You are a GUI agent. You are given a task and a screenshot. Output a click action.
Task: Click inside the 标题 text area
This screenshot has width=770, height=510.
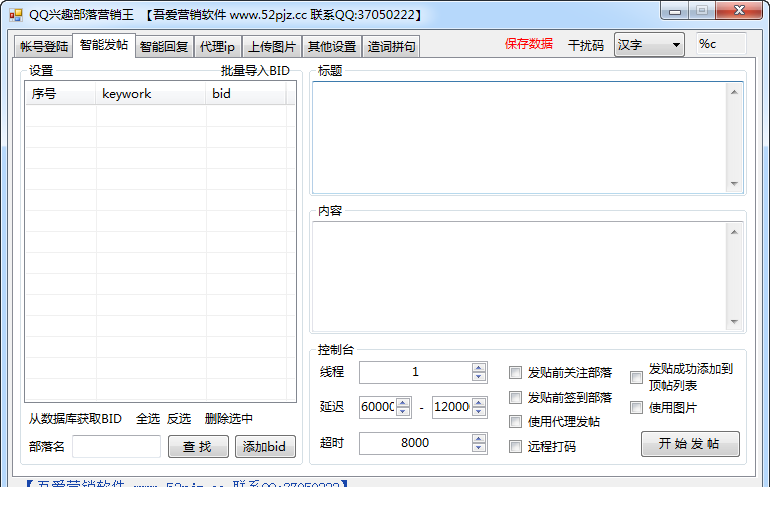pyautogui.click(x=519, y=138)
